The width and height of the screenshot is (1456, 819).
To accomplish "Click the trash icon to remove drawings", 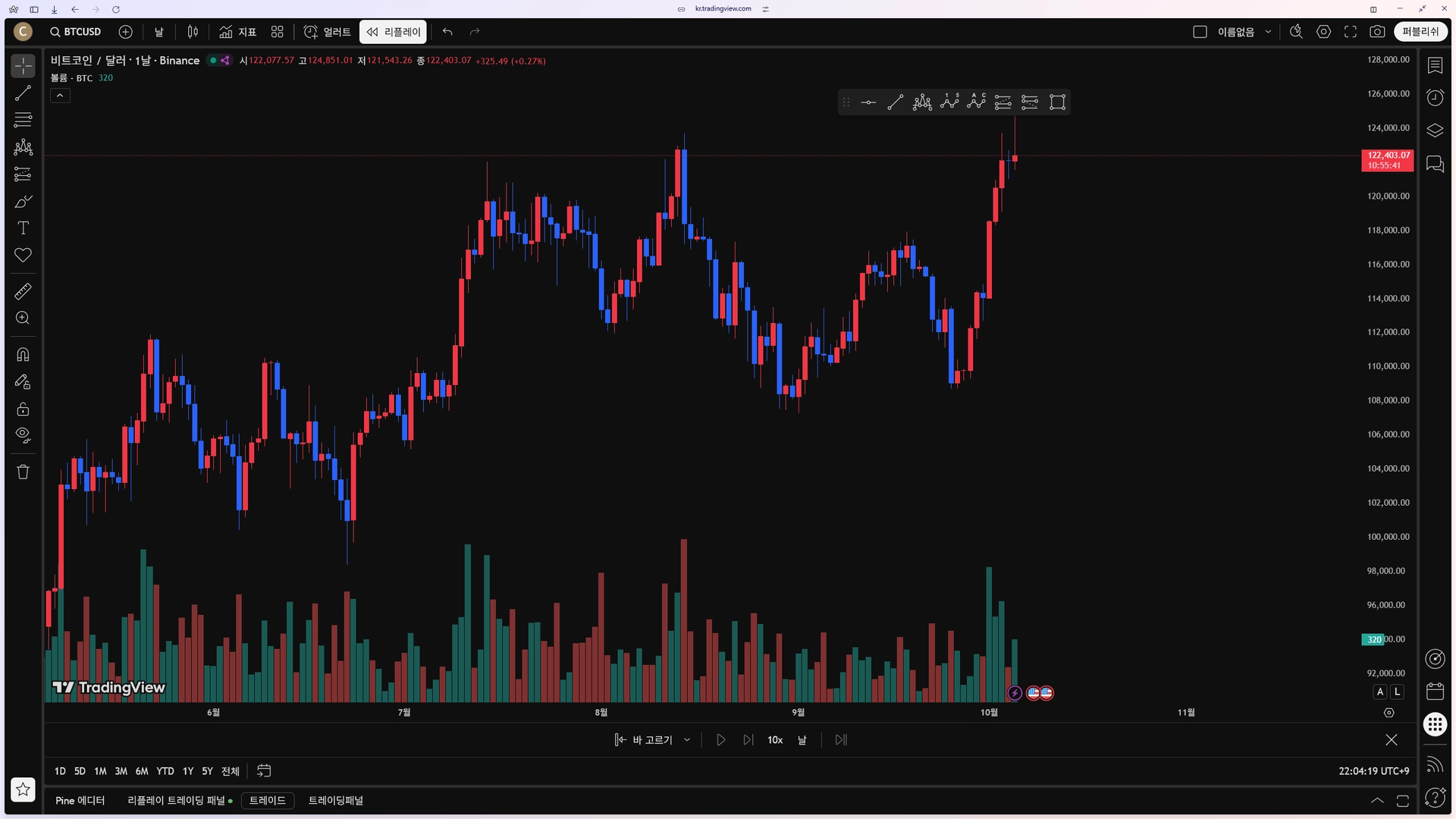I will [x=23, y=472].
